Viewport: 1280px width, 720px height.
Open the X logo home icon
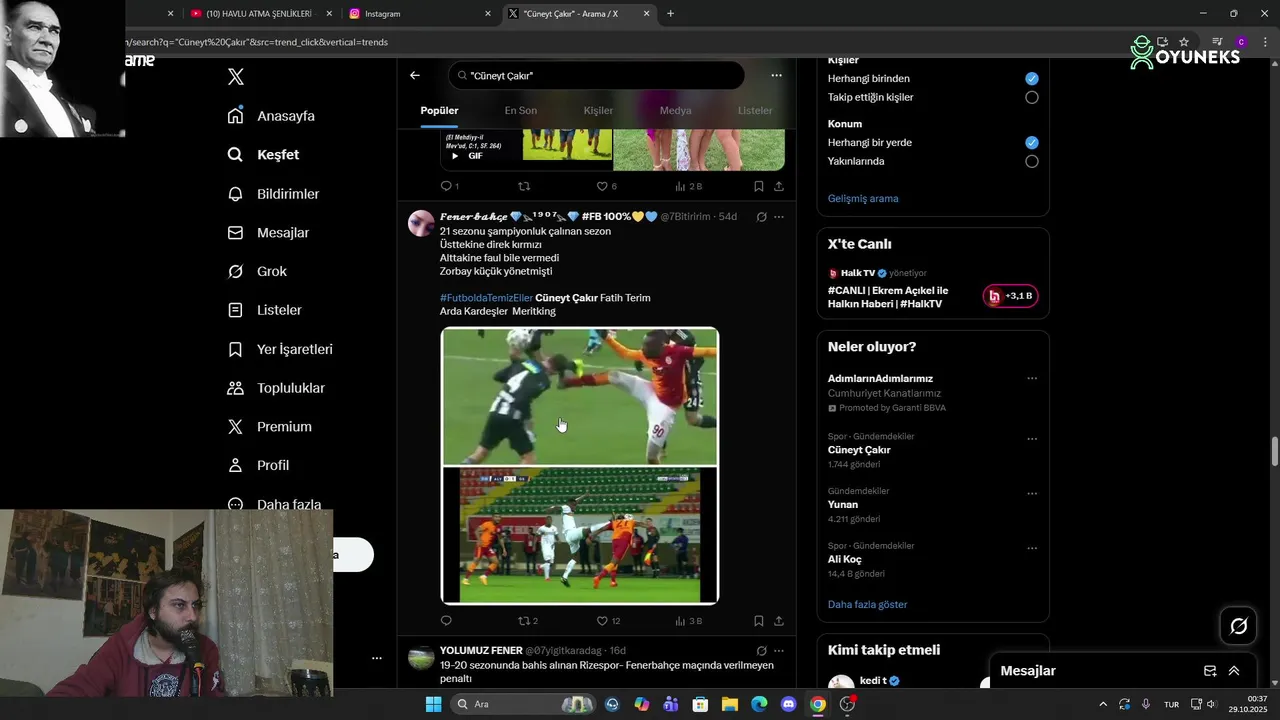coord(236,77)
